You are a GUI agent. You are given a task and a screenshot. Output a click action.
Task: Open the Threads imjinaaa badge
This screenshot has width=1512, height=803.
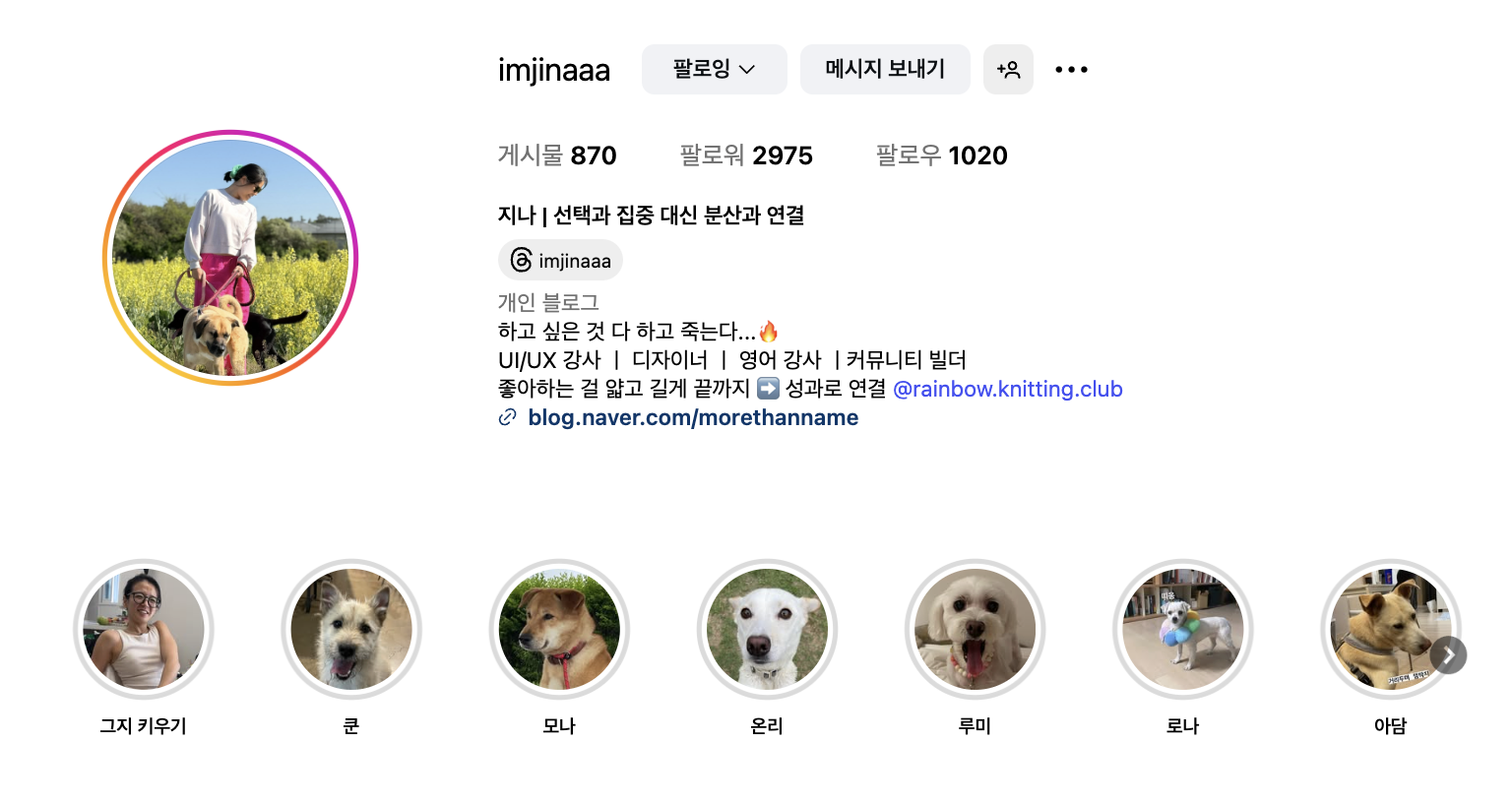click(x=560, y=261)
